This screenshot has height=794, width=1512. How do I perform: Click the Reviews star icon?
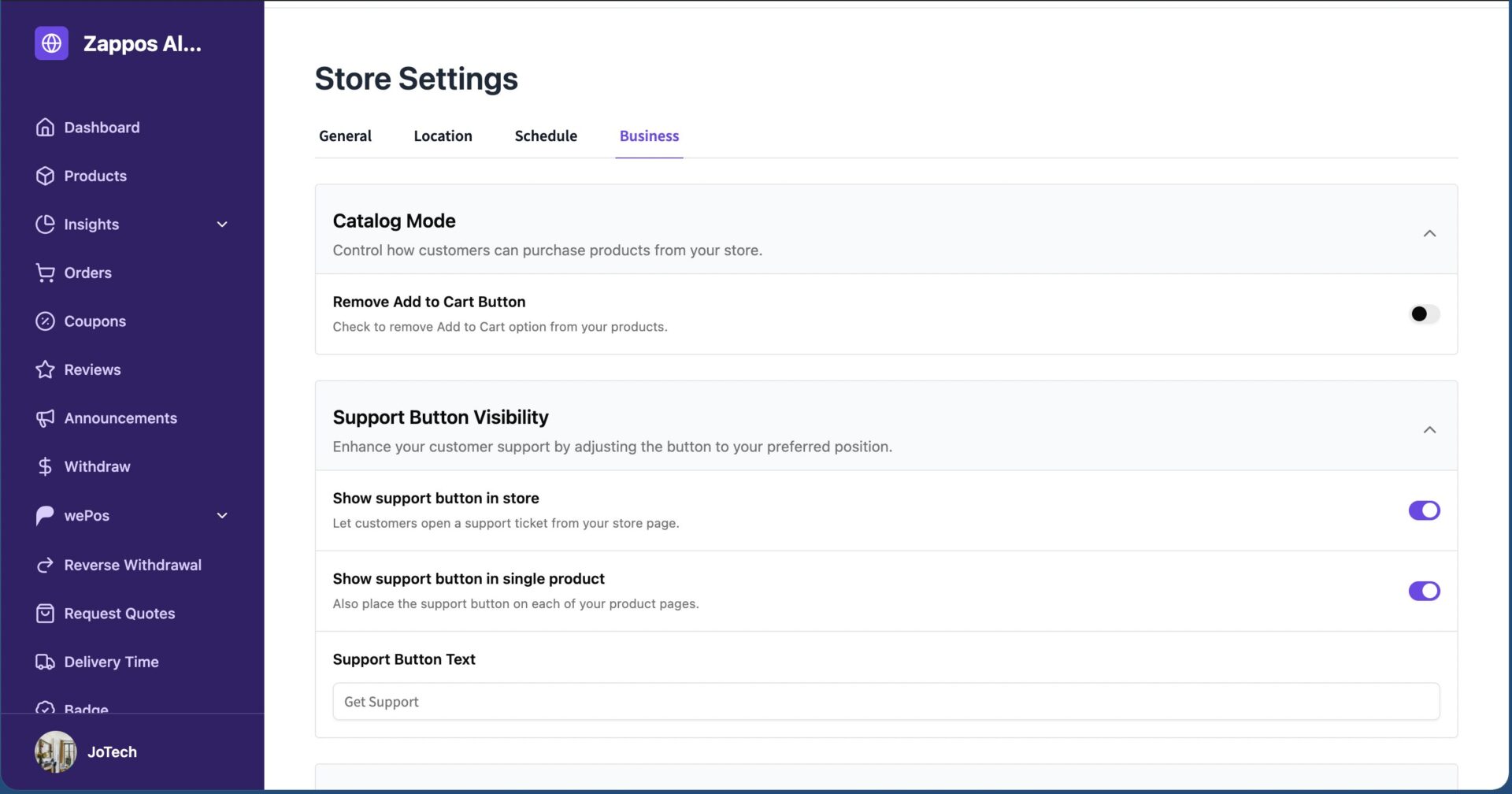pyautogui.click(x=45, y=369)
